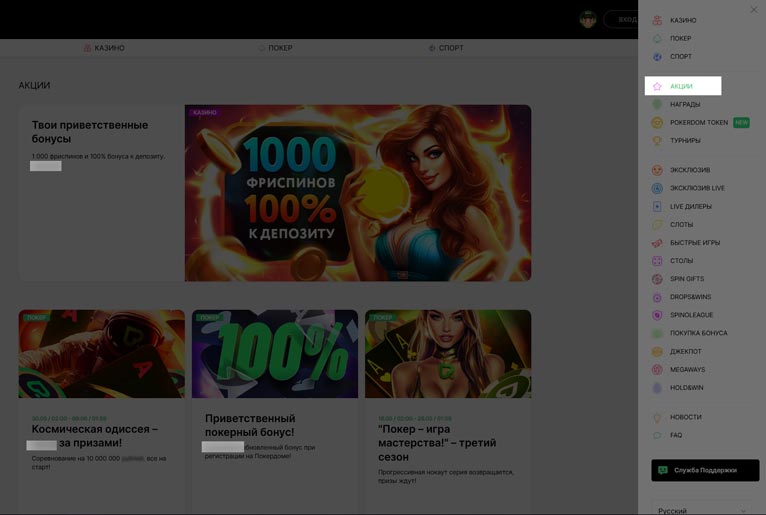The width and height of the screenshot is (766, 515).
Task: Click the Spin Gifts icon
Action: [657, 279]
